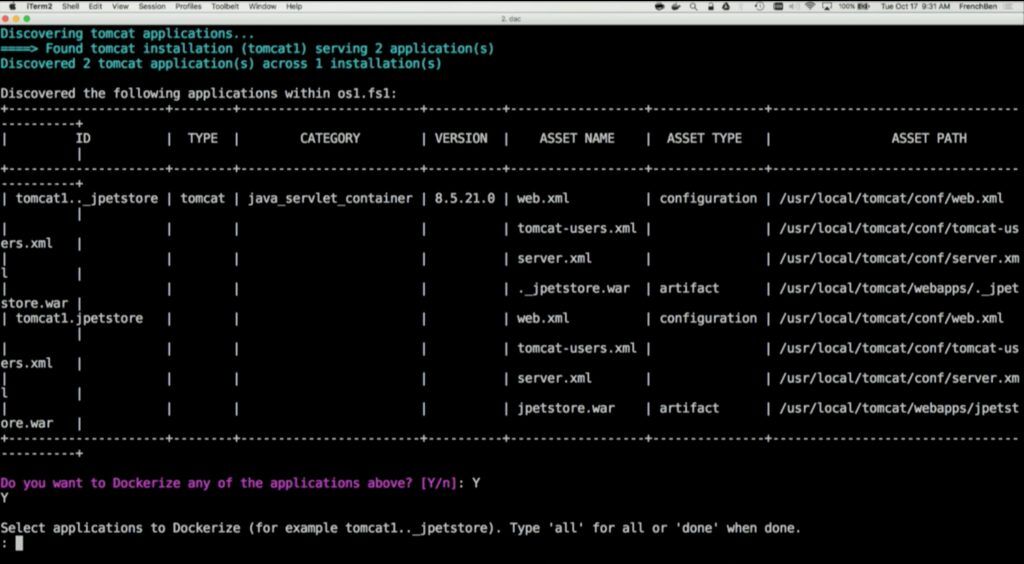Click the VERSION column header
Viewport: 1024px width, 564px height.
461,138
